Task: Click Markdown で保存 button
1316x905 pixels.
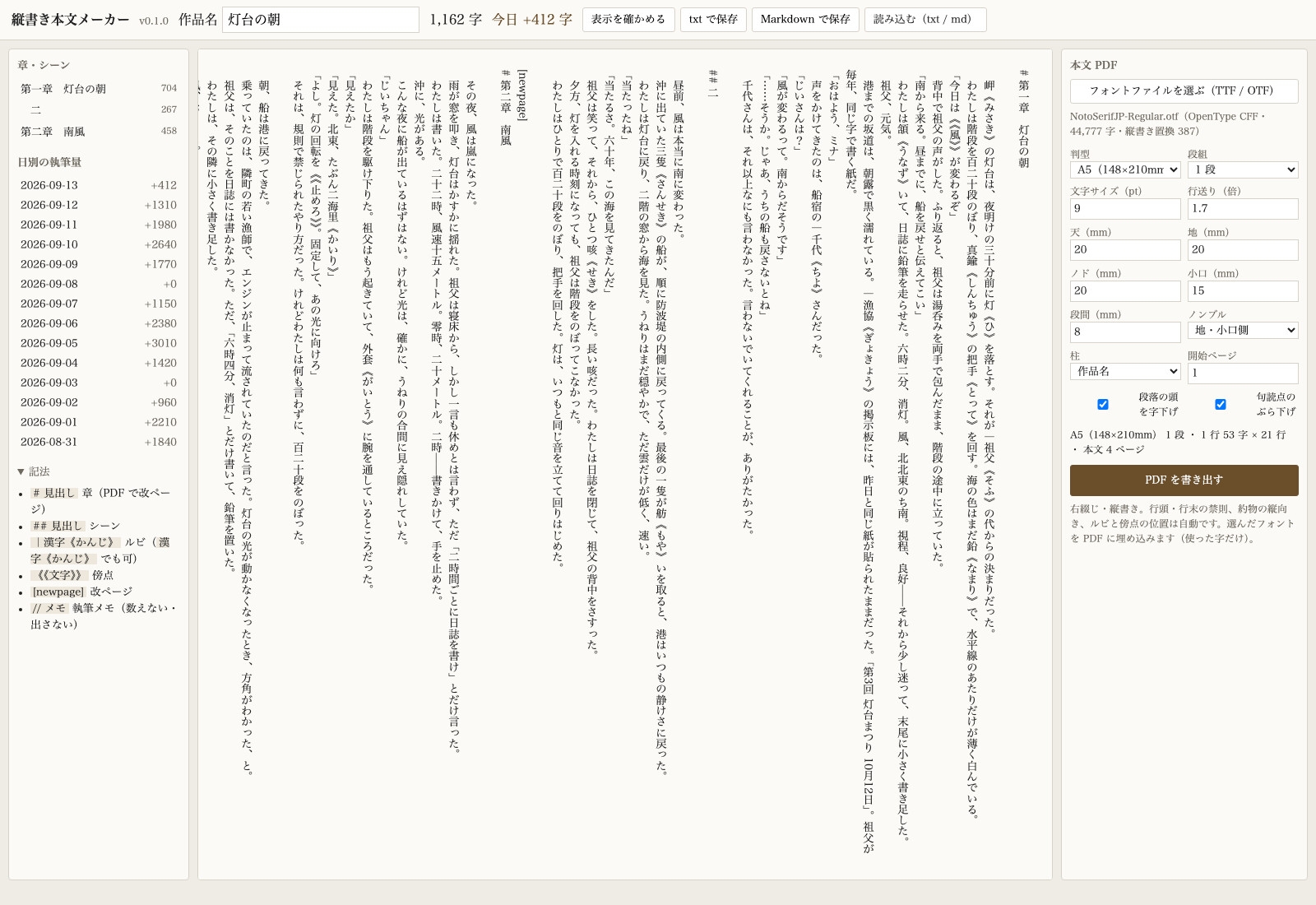Action: pos(805,19)
